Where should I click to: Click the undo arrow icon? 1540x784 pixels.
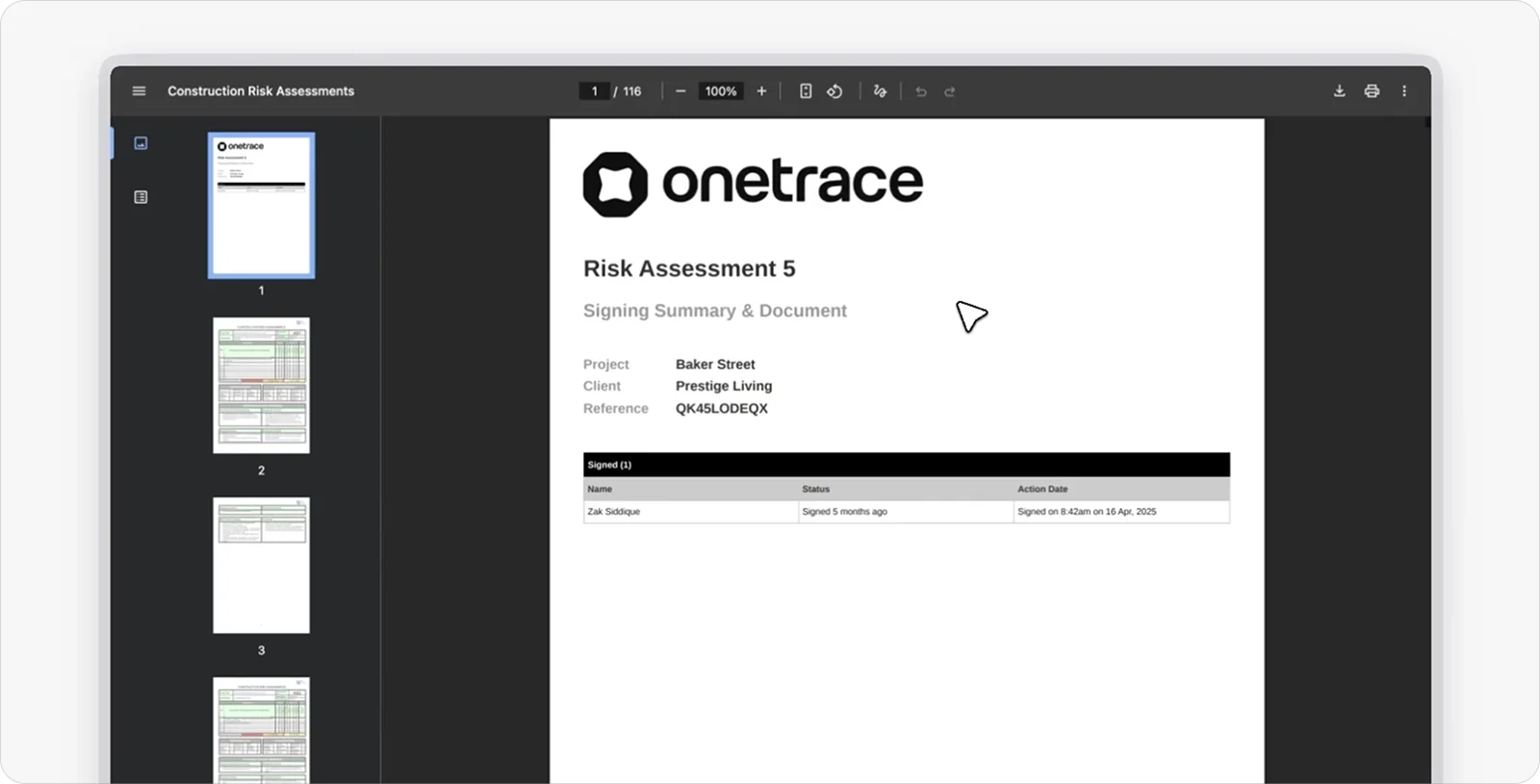(x=921, y=91)
